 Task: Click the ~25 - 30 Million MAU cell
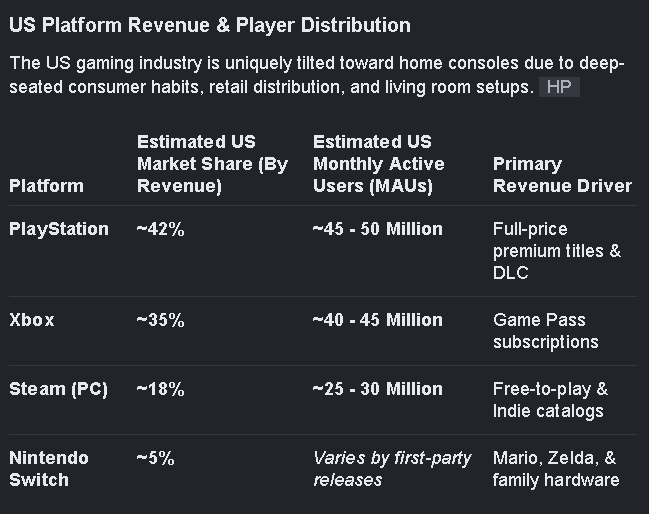pyautogui.click(x=378, y=389)
